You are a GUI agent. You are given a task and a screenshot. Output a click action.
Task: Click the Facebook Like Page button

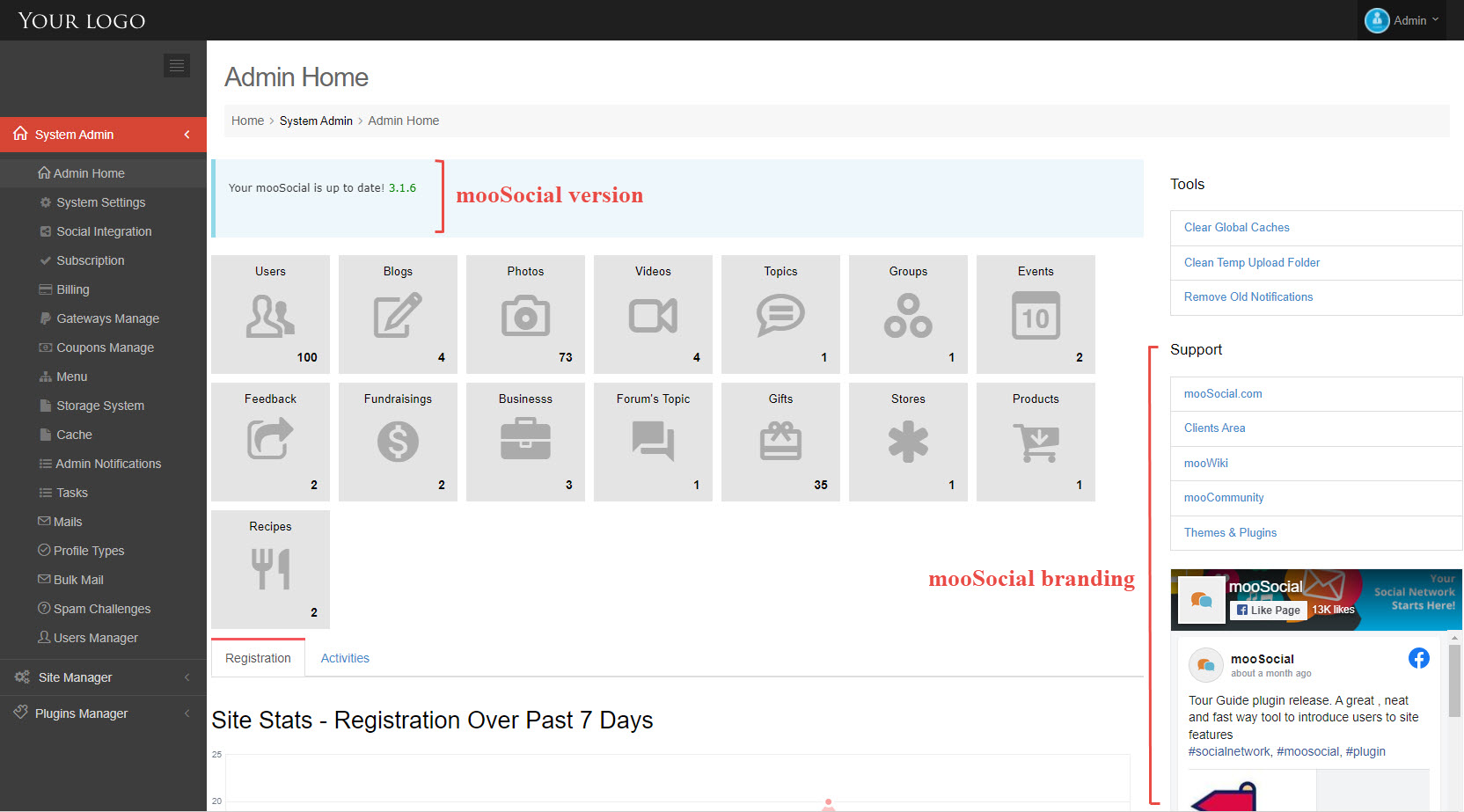[1268, 610]
